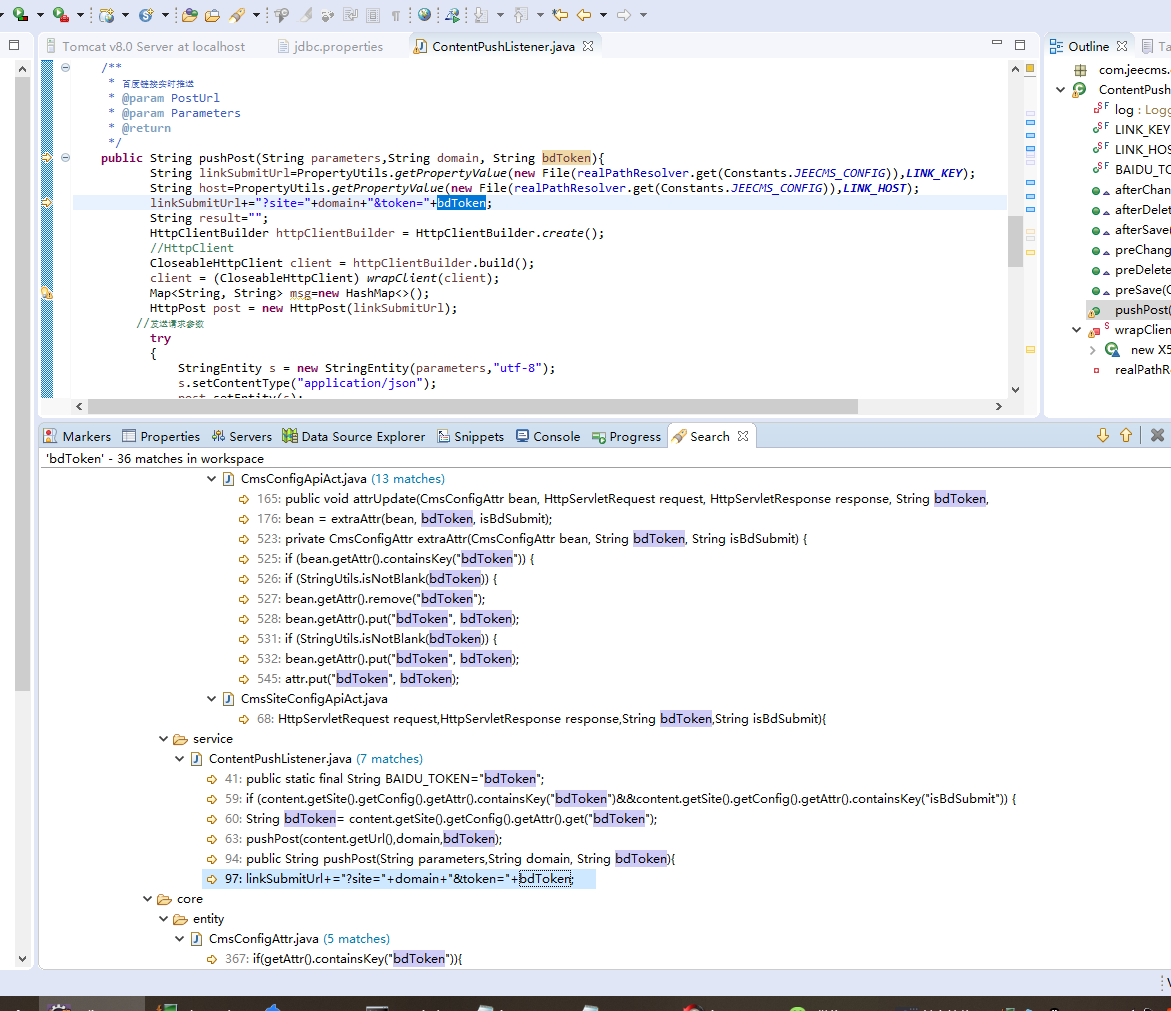Collapse CmsConfigApiAct.java search results
The image size is (1171, 1011).
click(211, 479)
